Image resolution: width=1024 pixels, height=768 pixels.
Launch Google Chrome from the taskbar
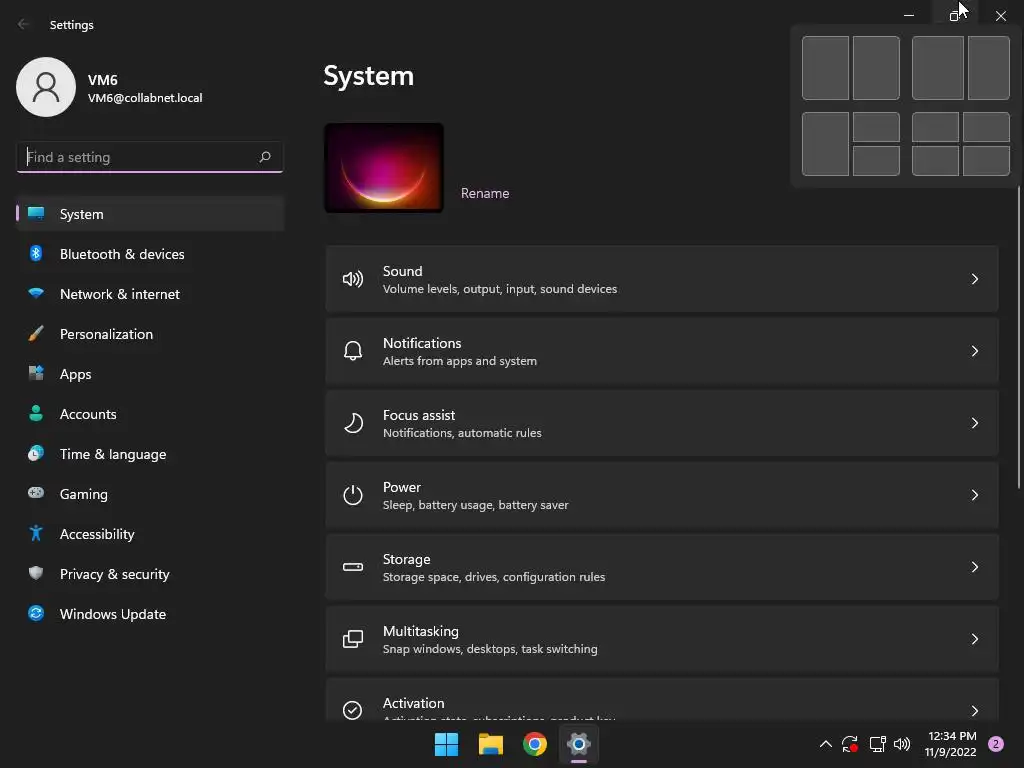coord(535,744)
